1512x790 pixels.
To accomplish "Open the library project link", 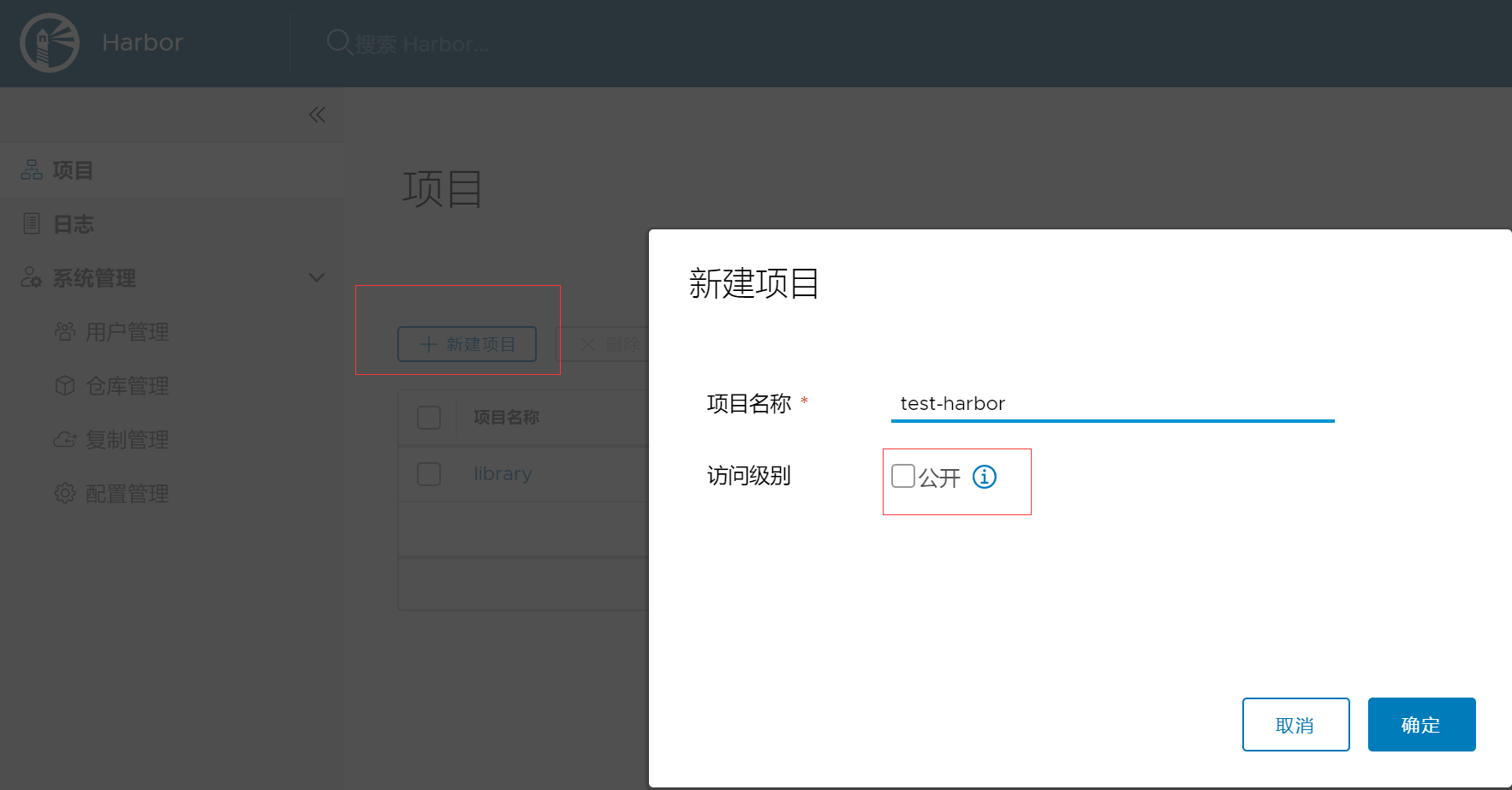I will [x=503, y=474].
